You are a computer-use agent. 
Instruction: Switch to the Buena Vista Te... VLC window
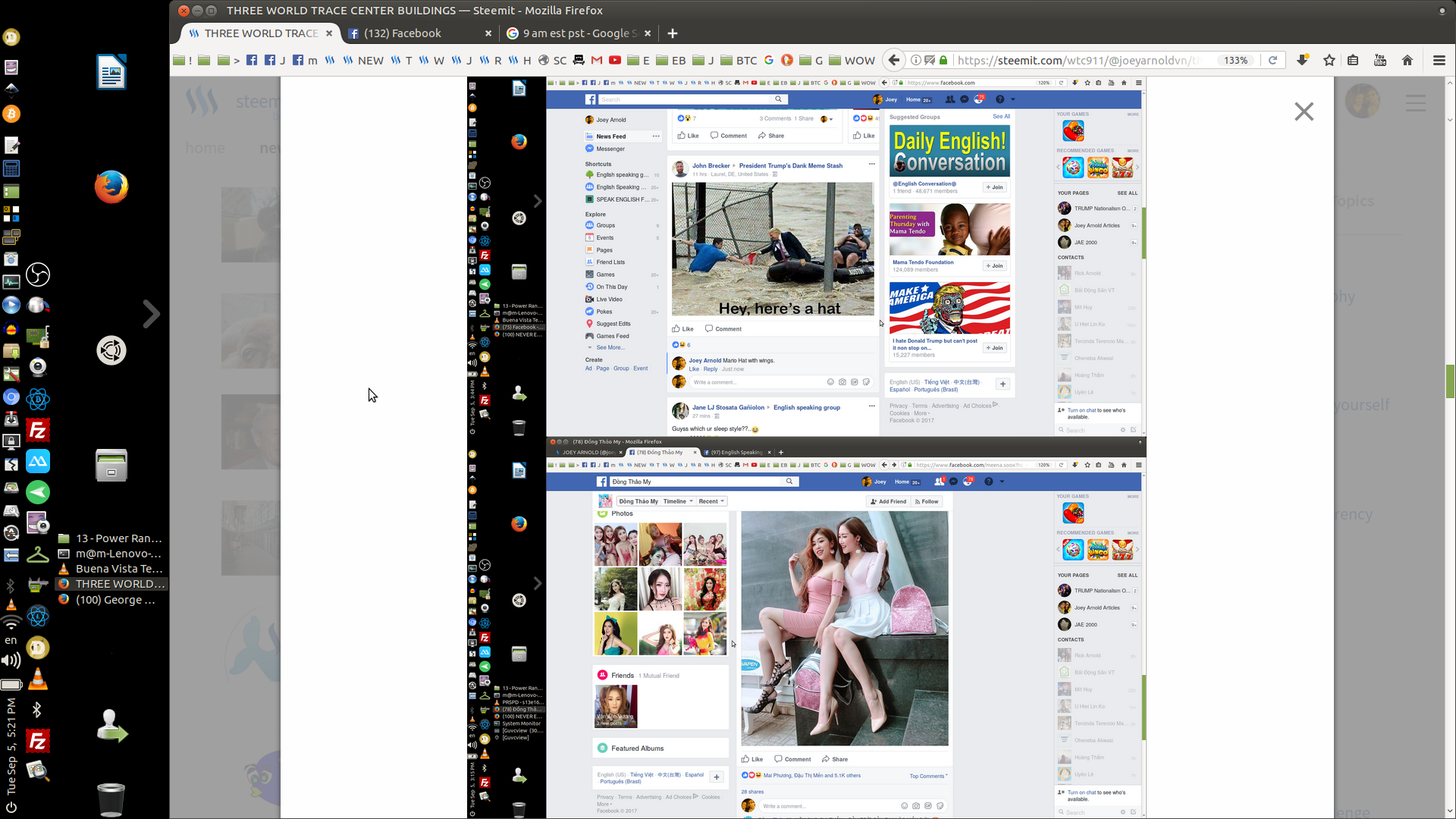point(111,569)
